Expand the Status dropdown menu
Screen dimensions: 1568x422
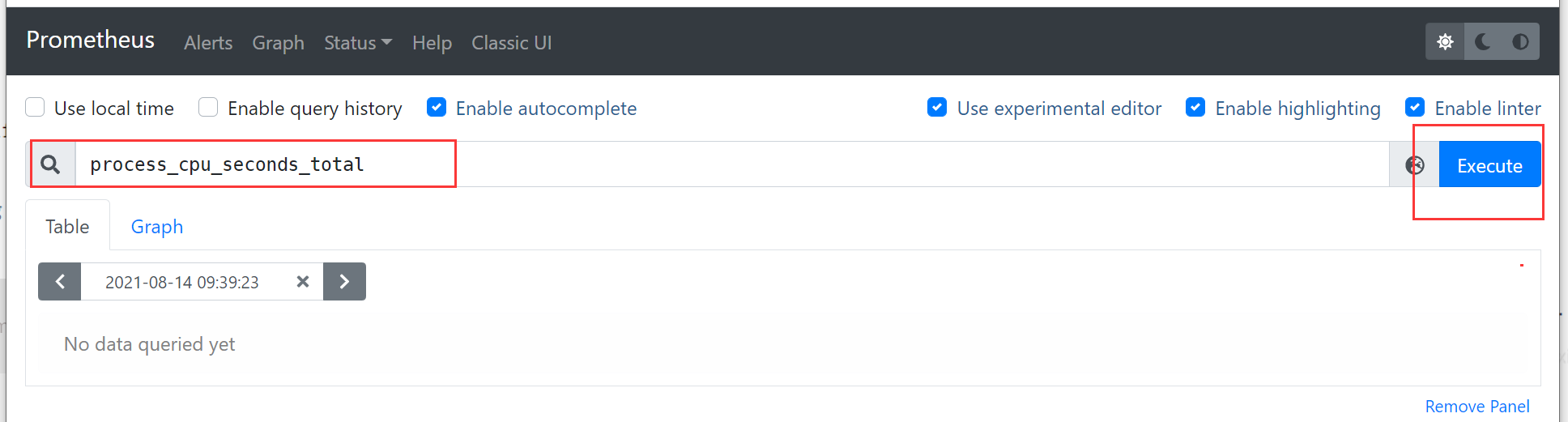coord(358,43)
